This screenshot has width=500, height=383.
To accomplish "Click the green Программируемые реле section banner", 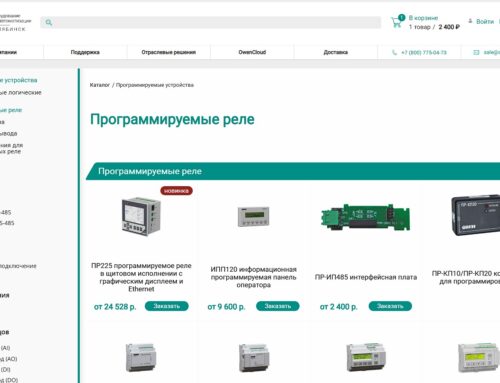I will tap(293, 171).
